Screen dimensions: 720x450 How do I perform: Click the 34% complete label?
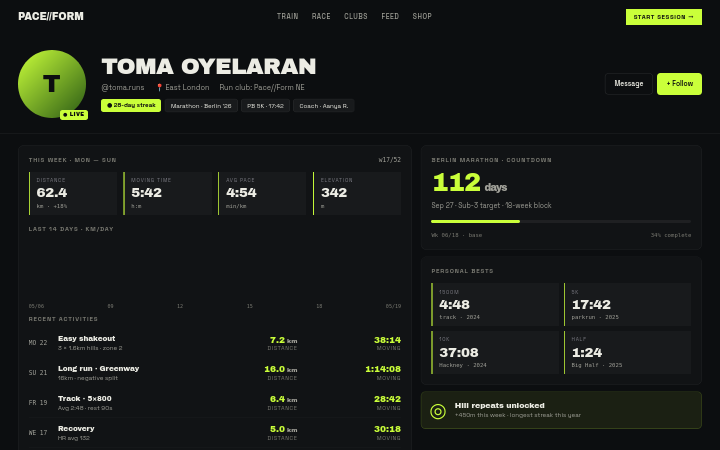pos(671,235)
